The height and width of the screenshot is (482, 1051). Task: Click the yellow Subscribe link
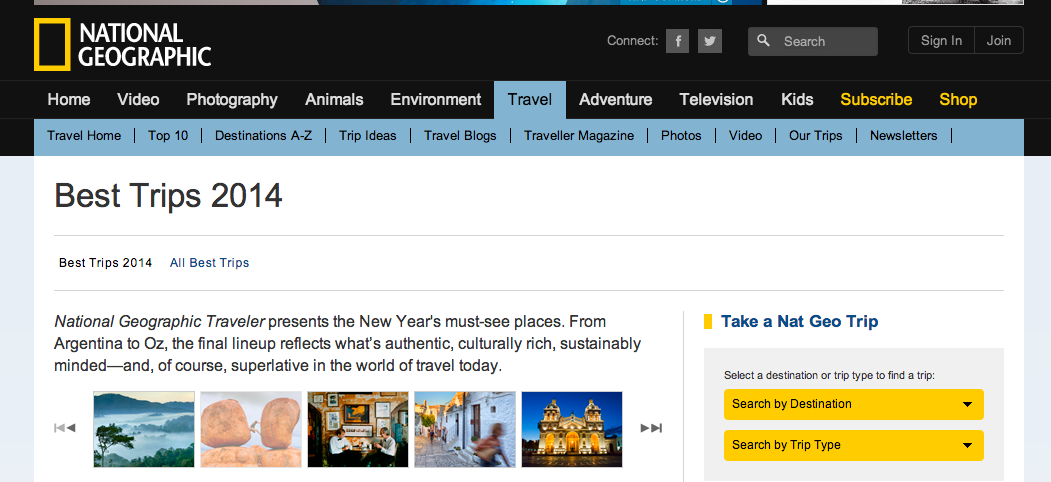point(876,100)
